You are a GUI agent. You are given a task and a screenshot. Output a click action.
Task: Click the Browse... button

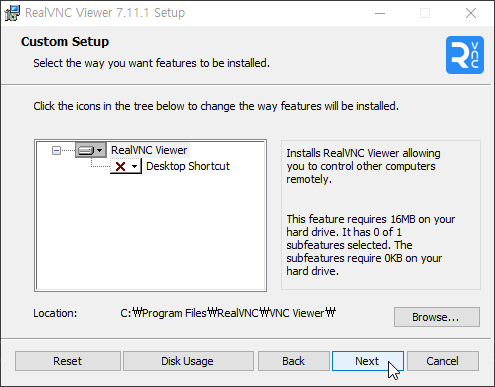point(437,317)
